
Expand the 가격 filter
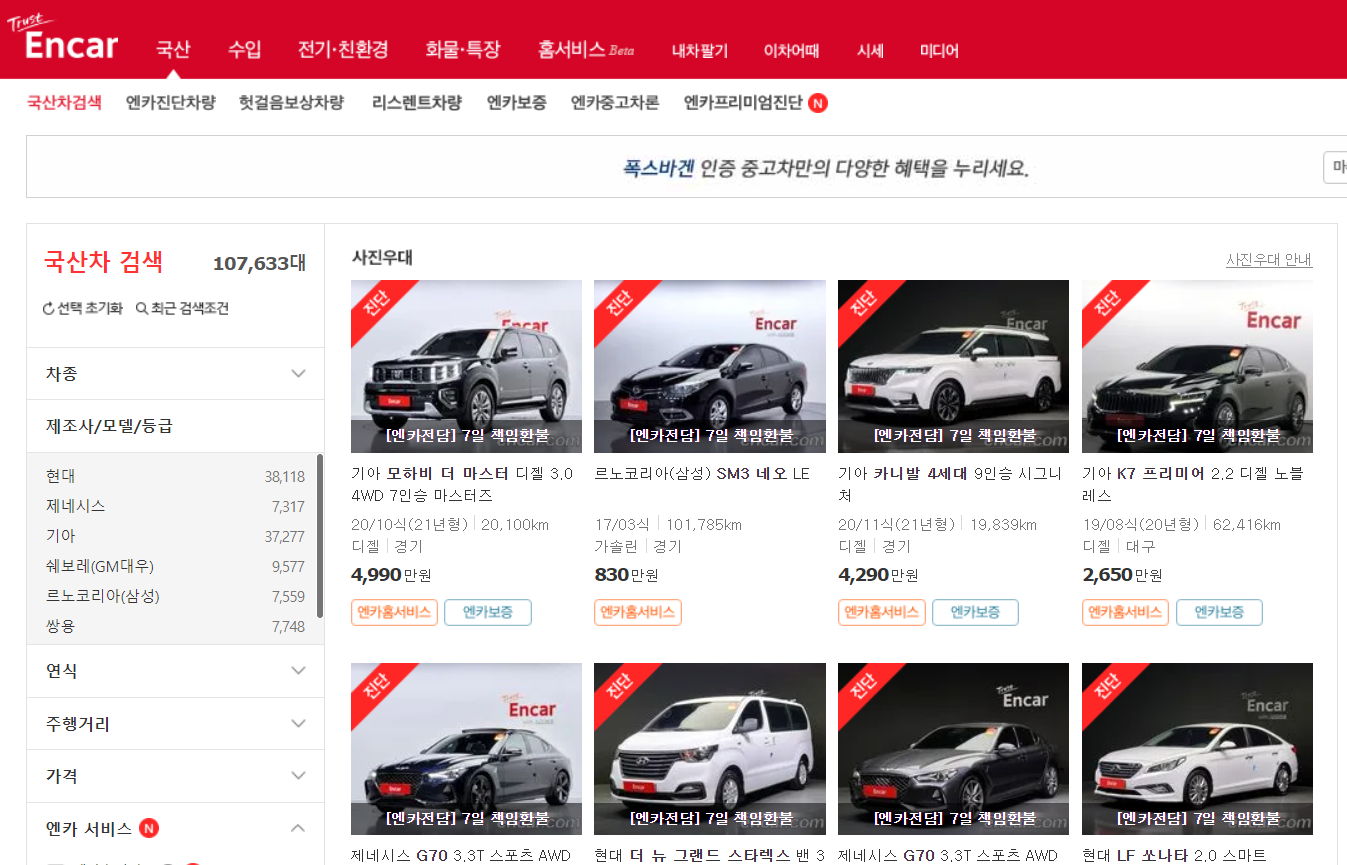pos(175,775)
